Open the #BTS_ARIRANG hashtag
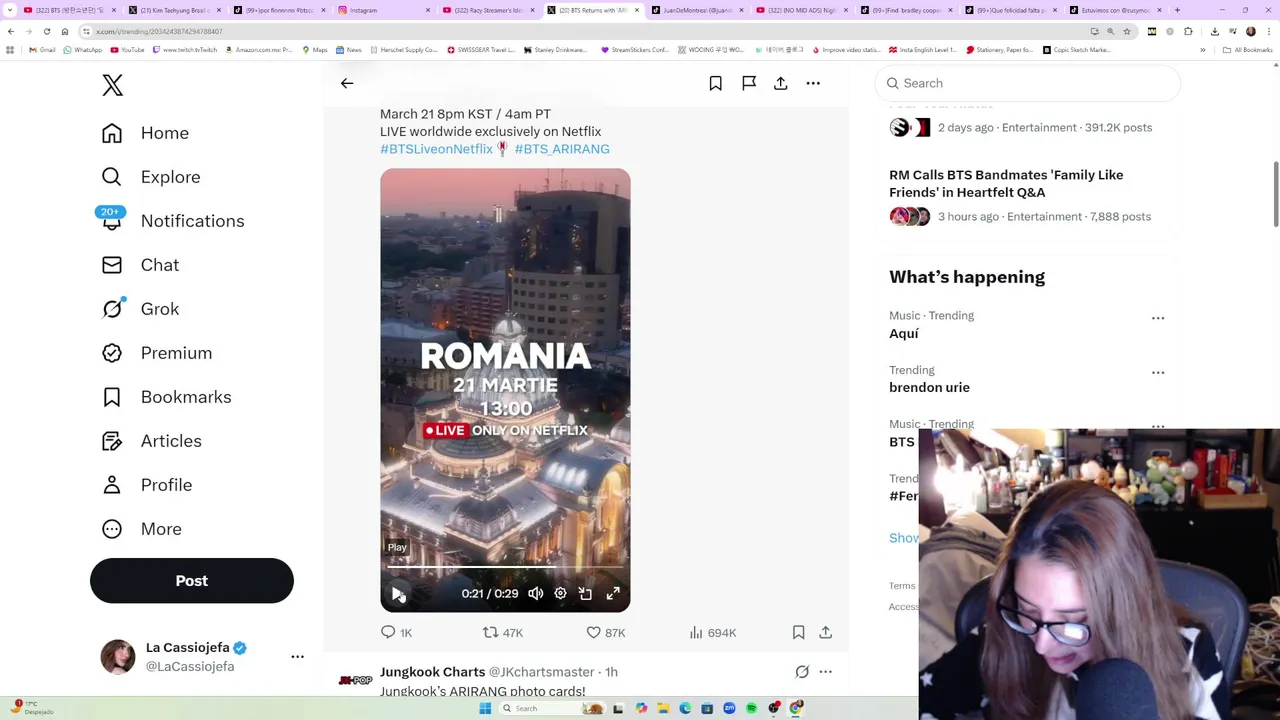 click(x=562, y=149)
